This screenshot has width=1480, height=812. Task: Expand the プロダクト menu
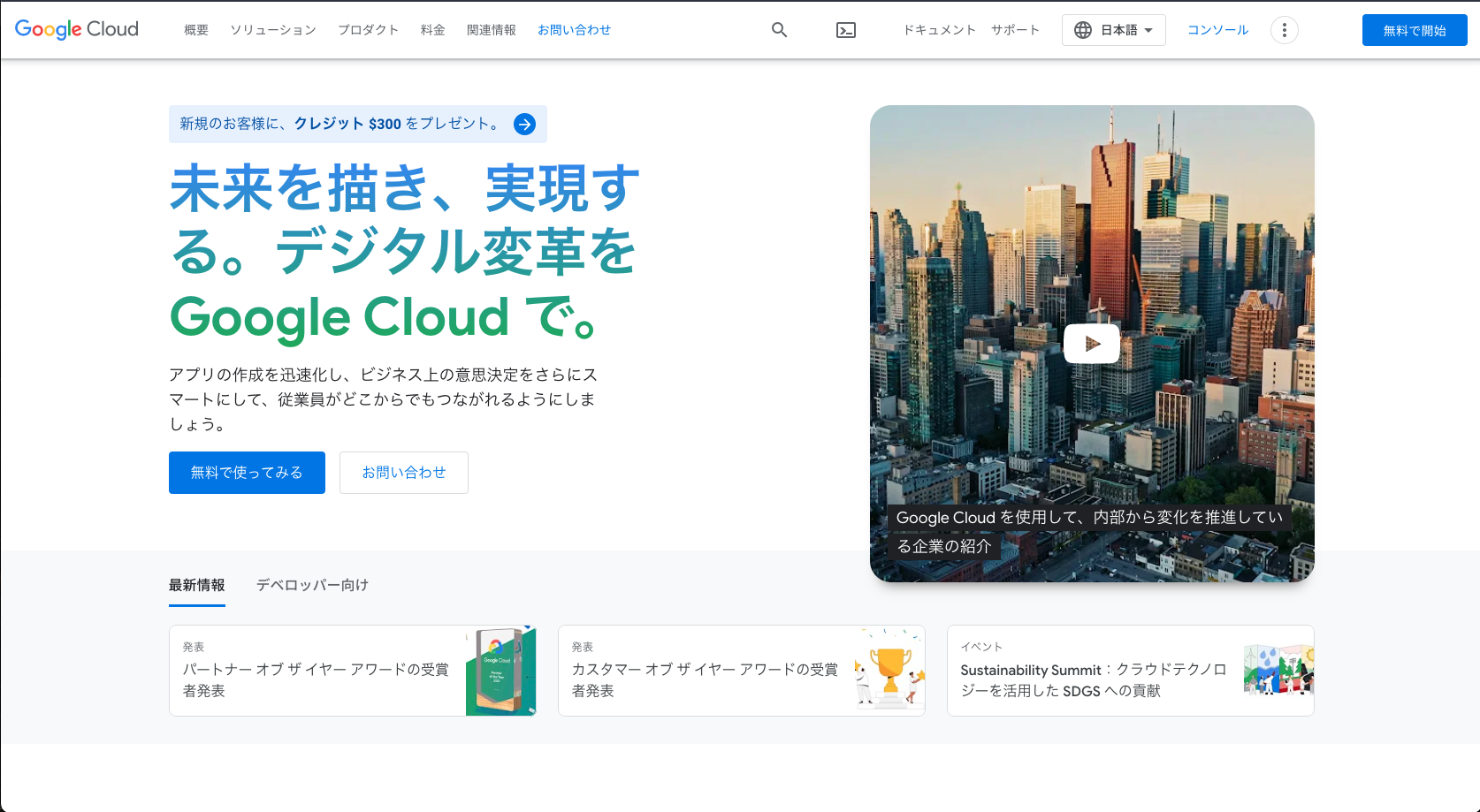click(x=368, y=30)
